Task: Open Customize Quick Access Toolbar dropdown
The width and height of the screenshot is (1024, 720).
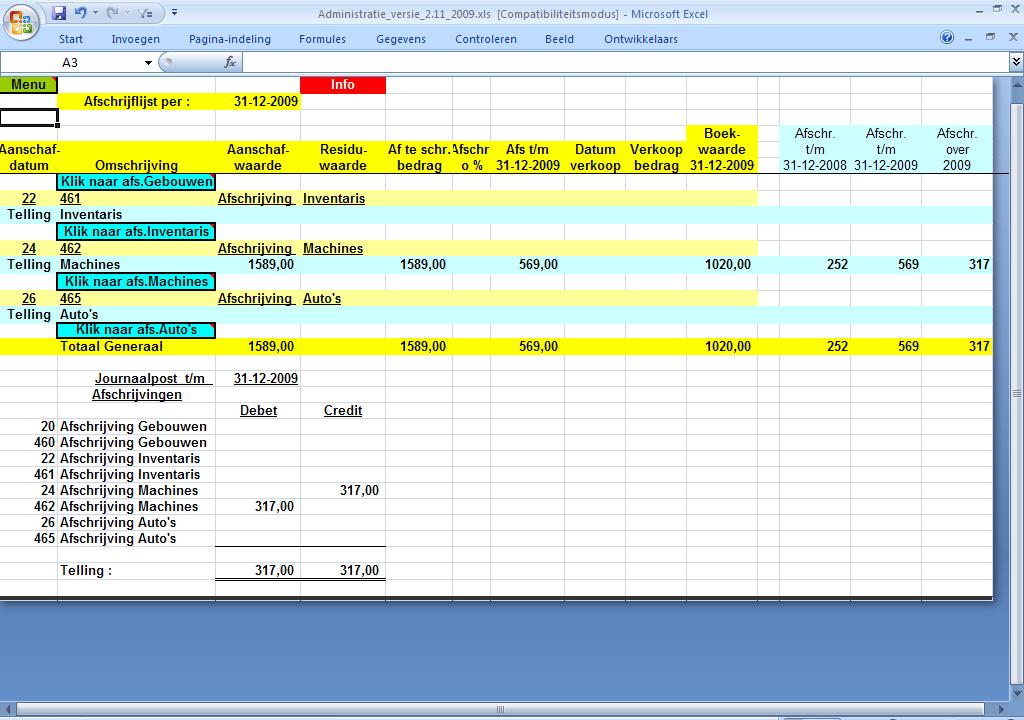Action: coord(174,13)
